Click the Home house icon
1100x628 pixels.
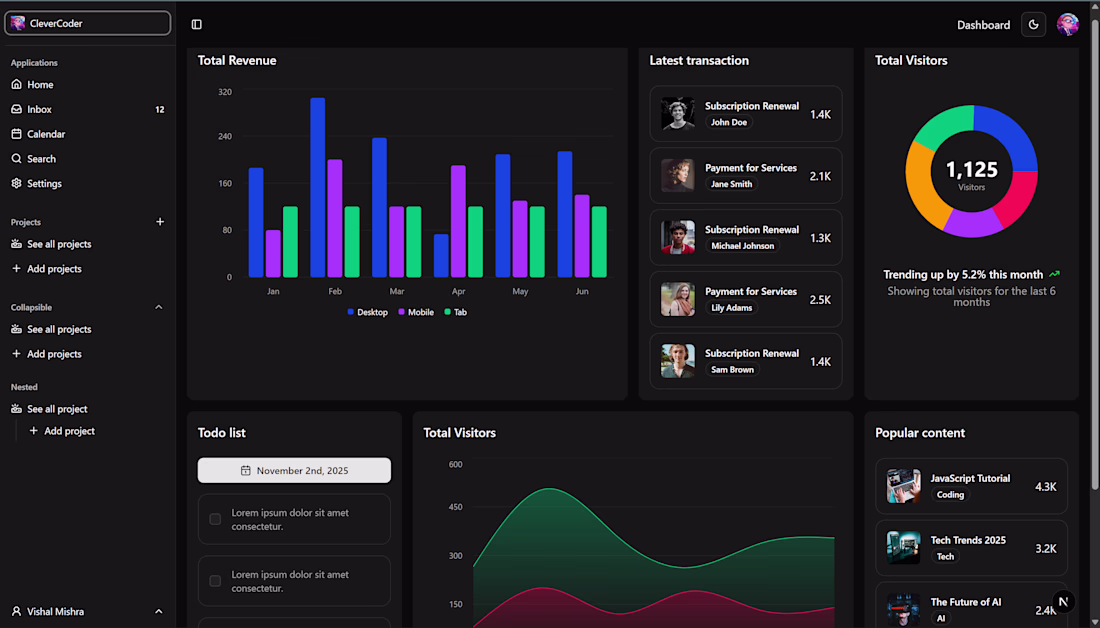coord(17,84)
